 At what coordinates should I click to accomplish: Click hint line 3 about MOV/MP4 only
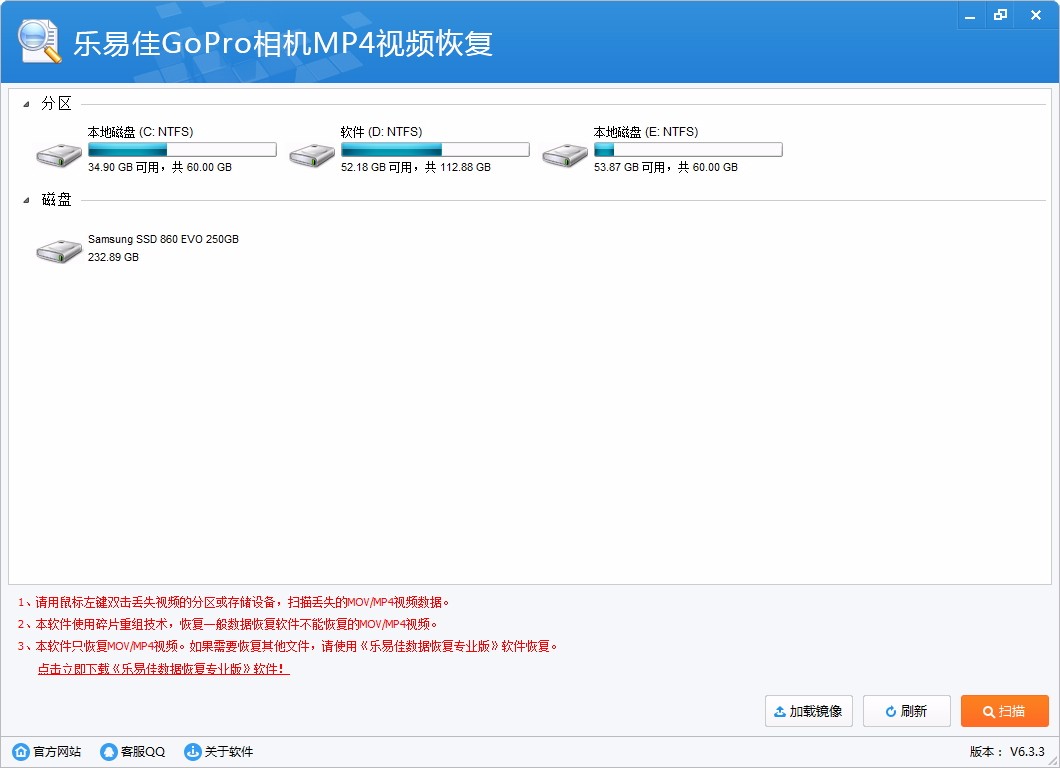[x=287, y=646]
